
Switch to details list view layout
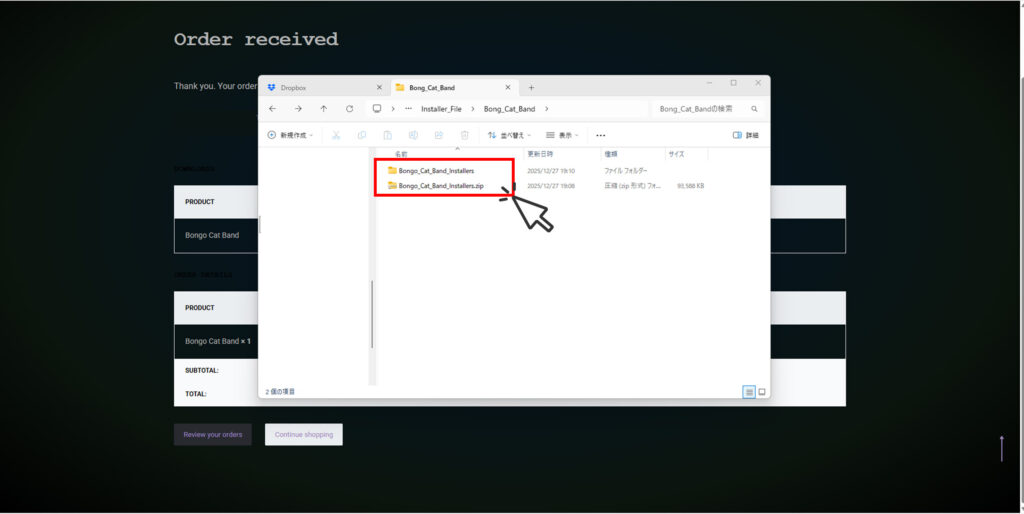pos(748,392)
